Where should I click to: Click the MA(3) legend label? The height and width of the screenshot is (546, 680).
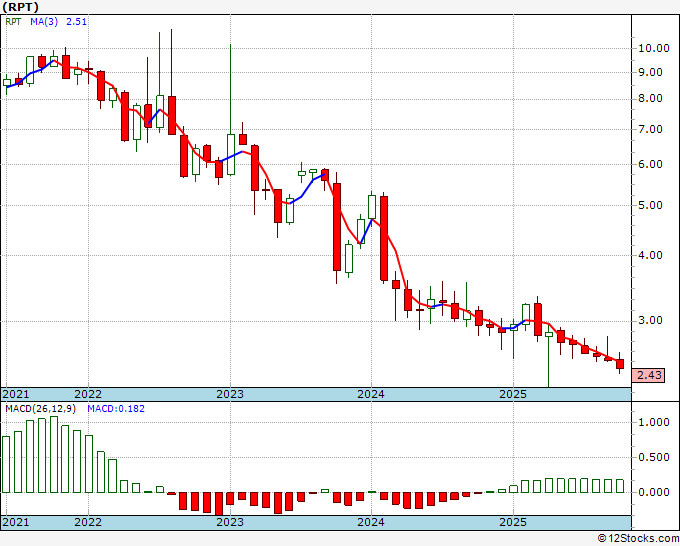click(44, 22)
